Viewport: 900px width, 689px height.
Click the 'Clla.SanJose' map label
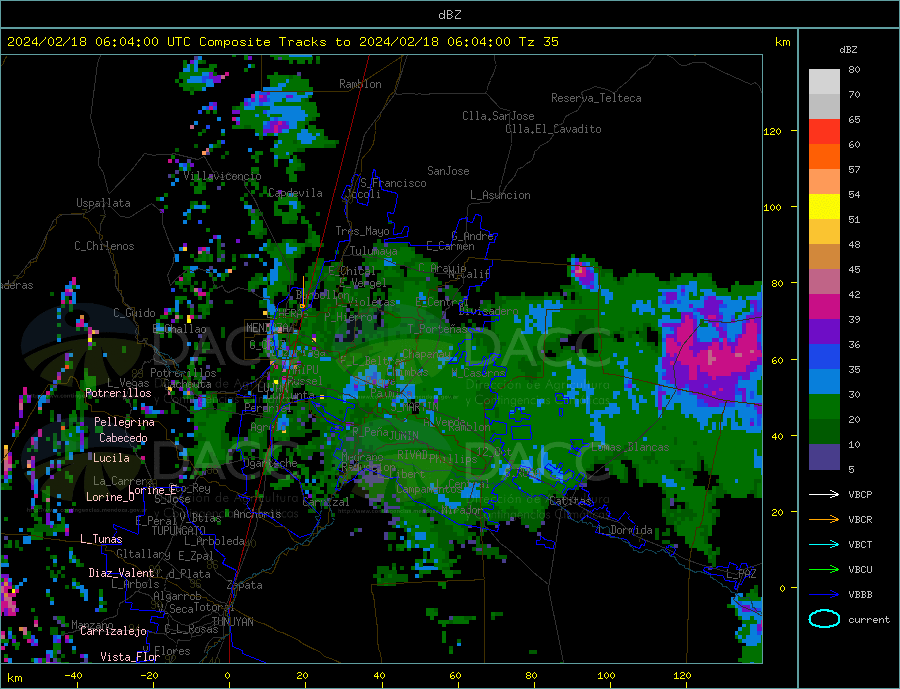tap(498, 116)
